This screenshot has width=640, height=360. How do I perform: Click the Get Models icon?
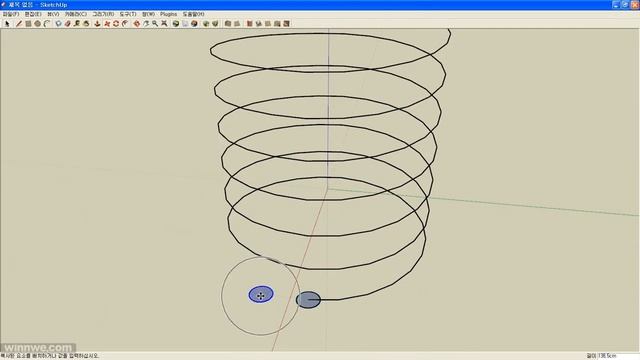(206, 24)
